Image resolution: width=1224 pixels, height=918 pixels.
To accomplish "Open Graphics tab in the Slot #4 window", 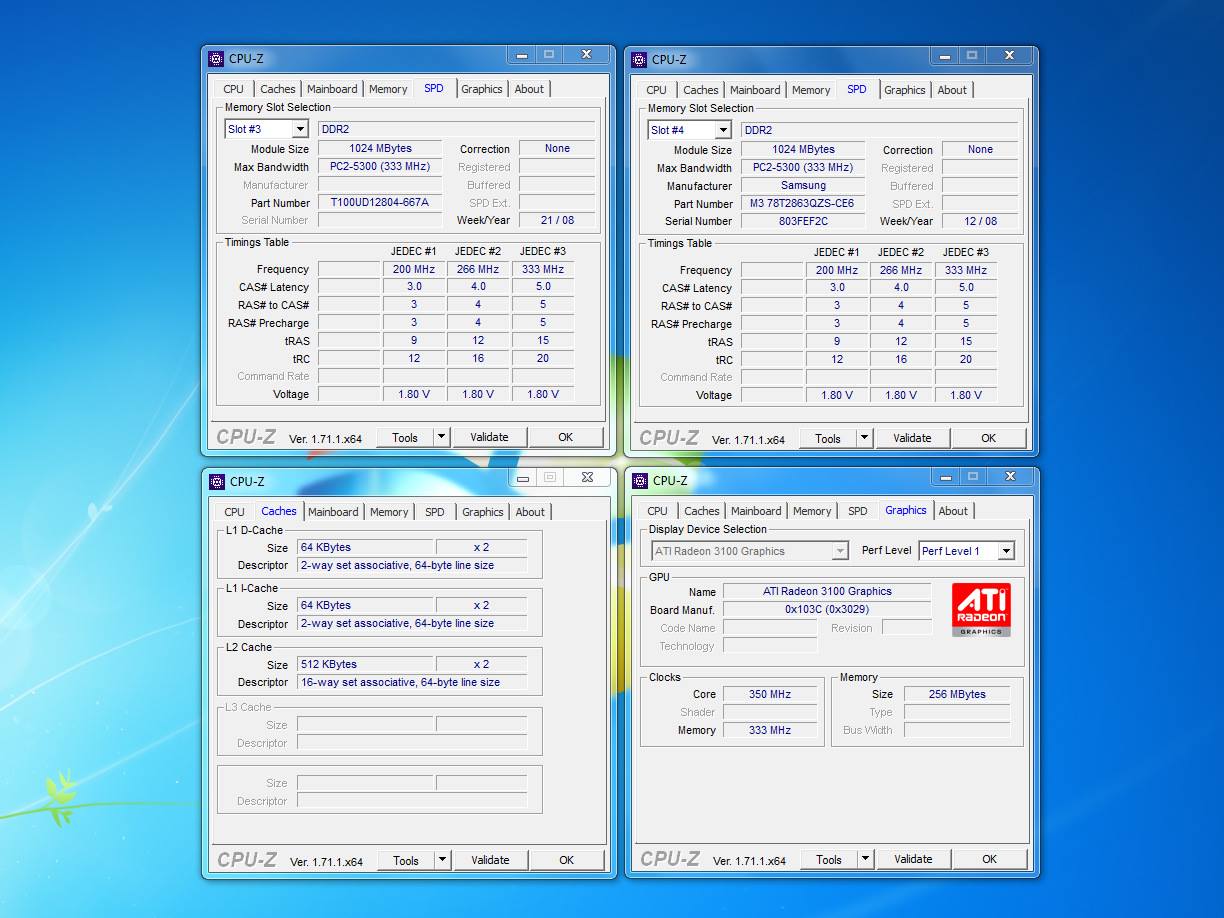I will 905,90.
